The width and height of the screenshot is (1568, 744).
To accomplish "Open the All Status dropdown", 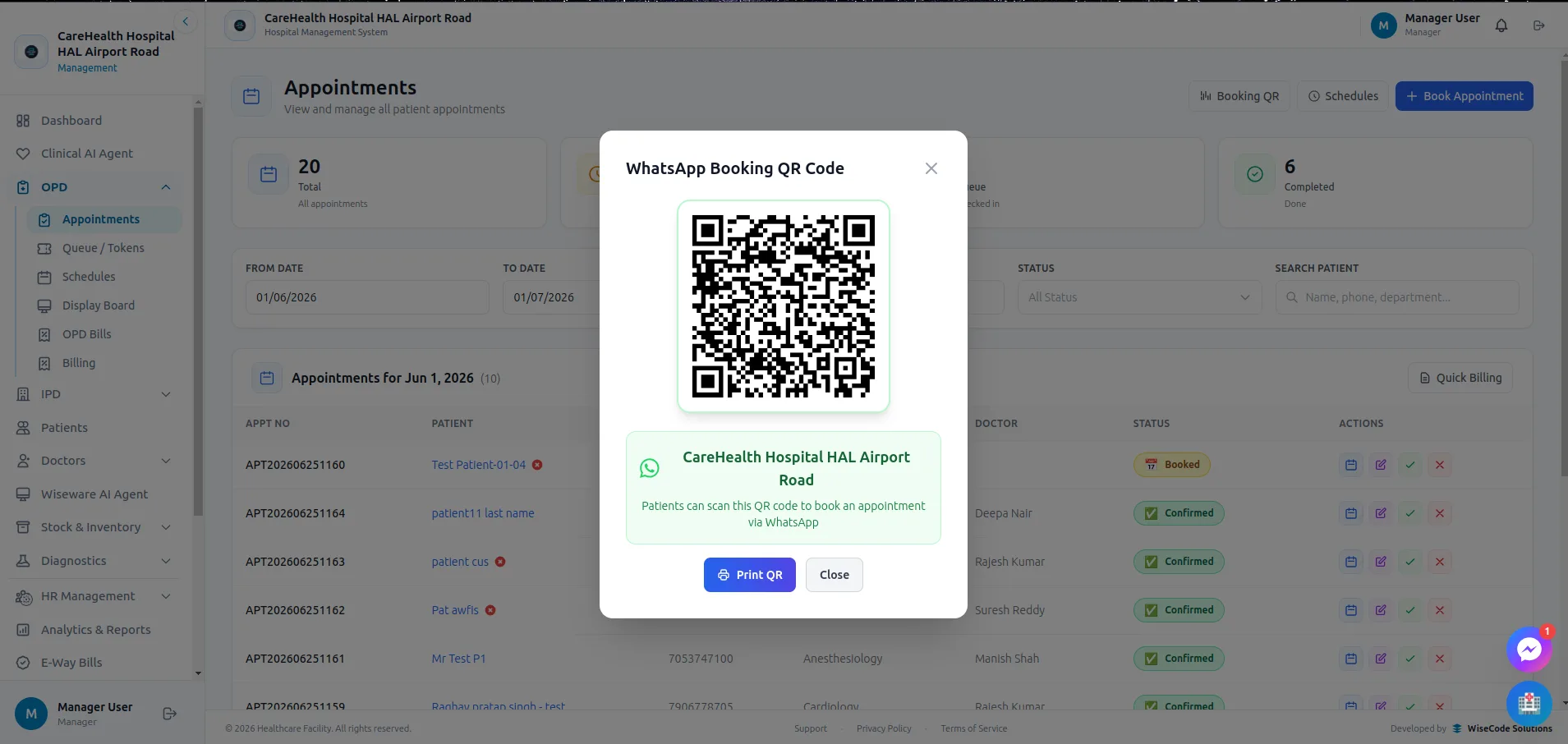I will tap(1140, 297).
